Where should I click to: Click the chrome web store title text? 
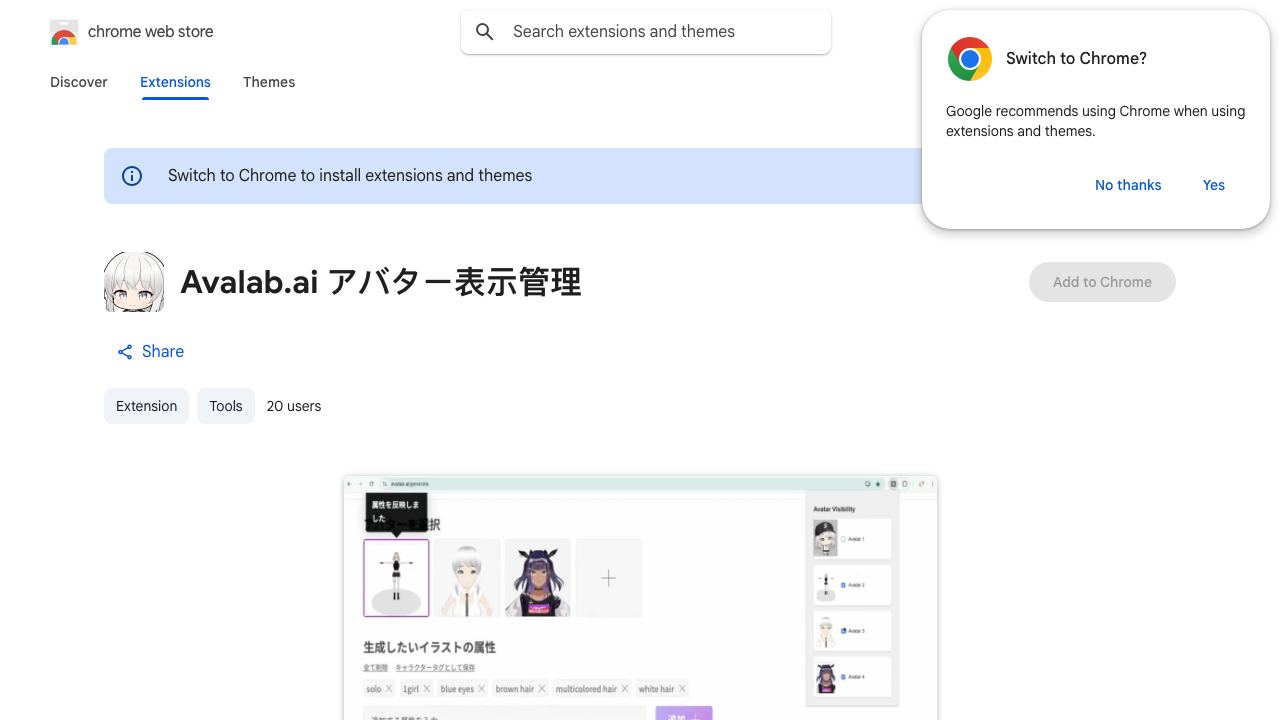[151, 32]
